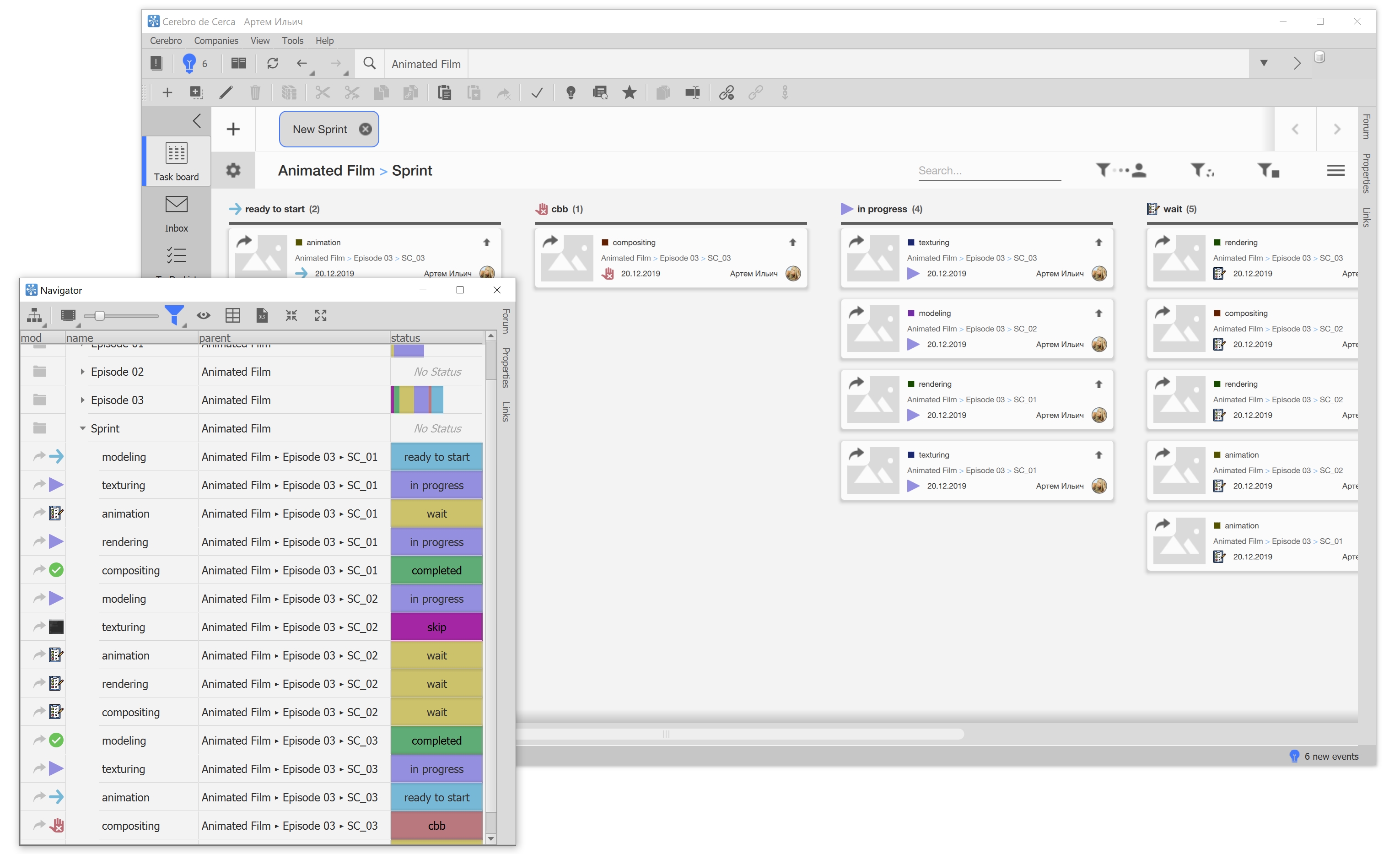Click the star favorite icon
This screenshot has width=1400, height=854.
630,92
